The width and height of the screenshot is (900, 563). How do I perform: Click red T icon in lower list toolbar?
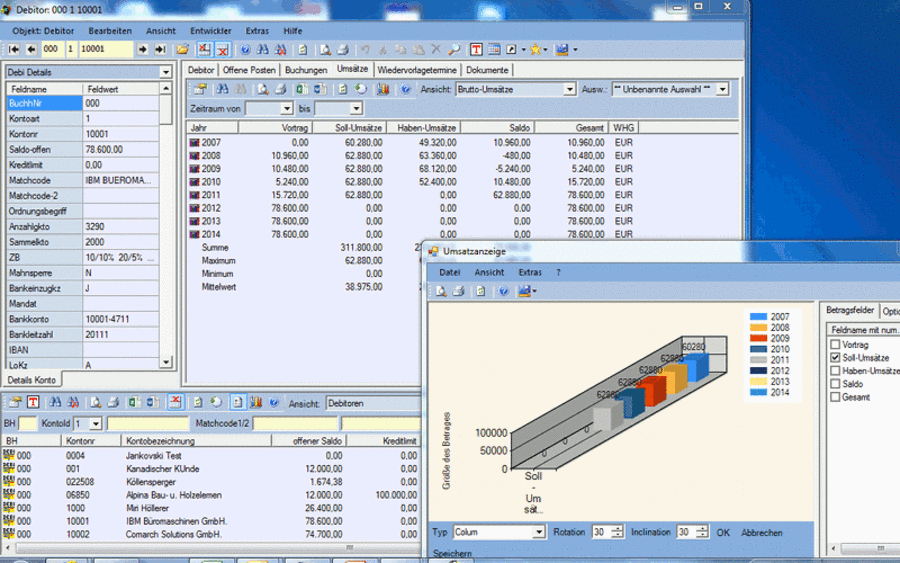click(33, 402)
